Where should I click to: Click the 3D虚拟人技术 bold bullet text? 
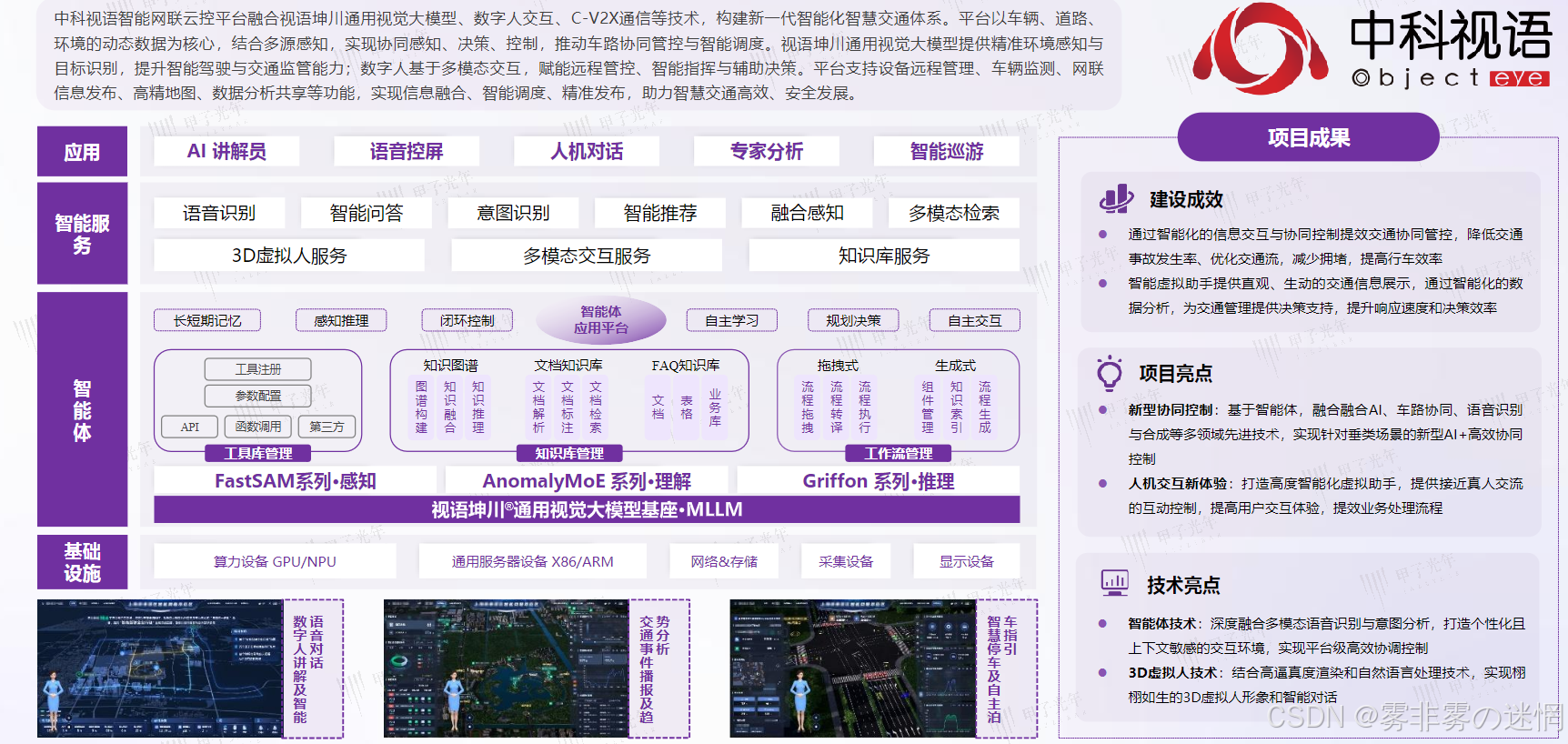pyautogui.click(x=1173, y=672)
